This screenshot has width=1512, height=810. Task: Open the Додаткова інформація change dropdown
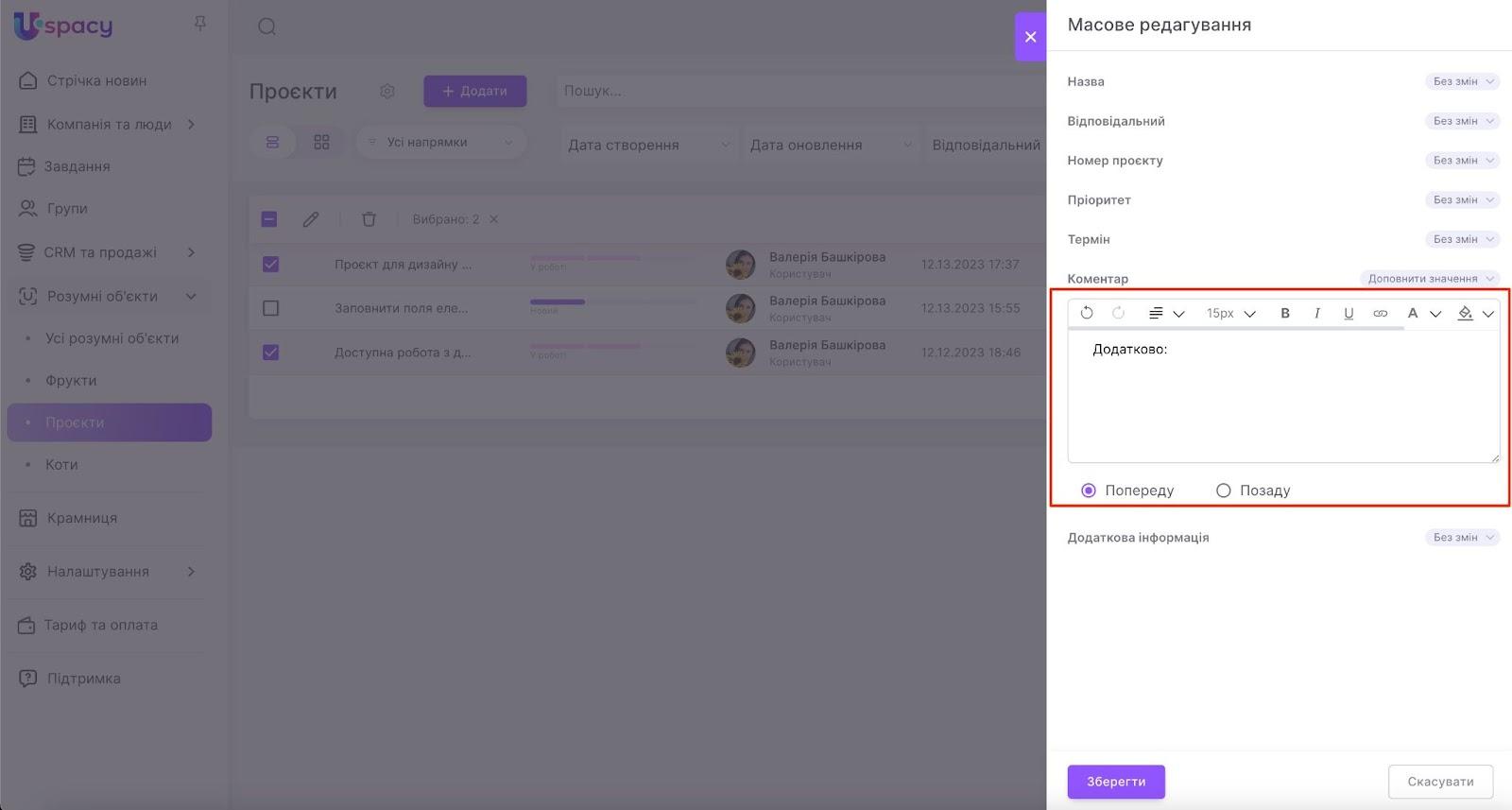click(1462, 538)
